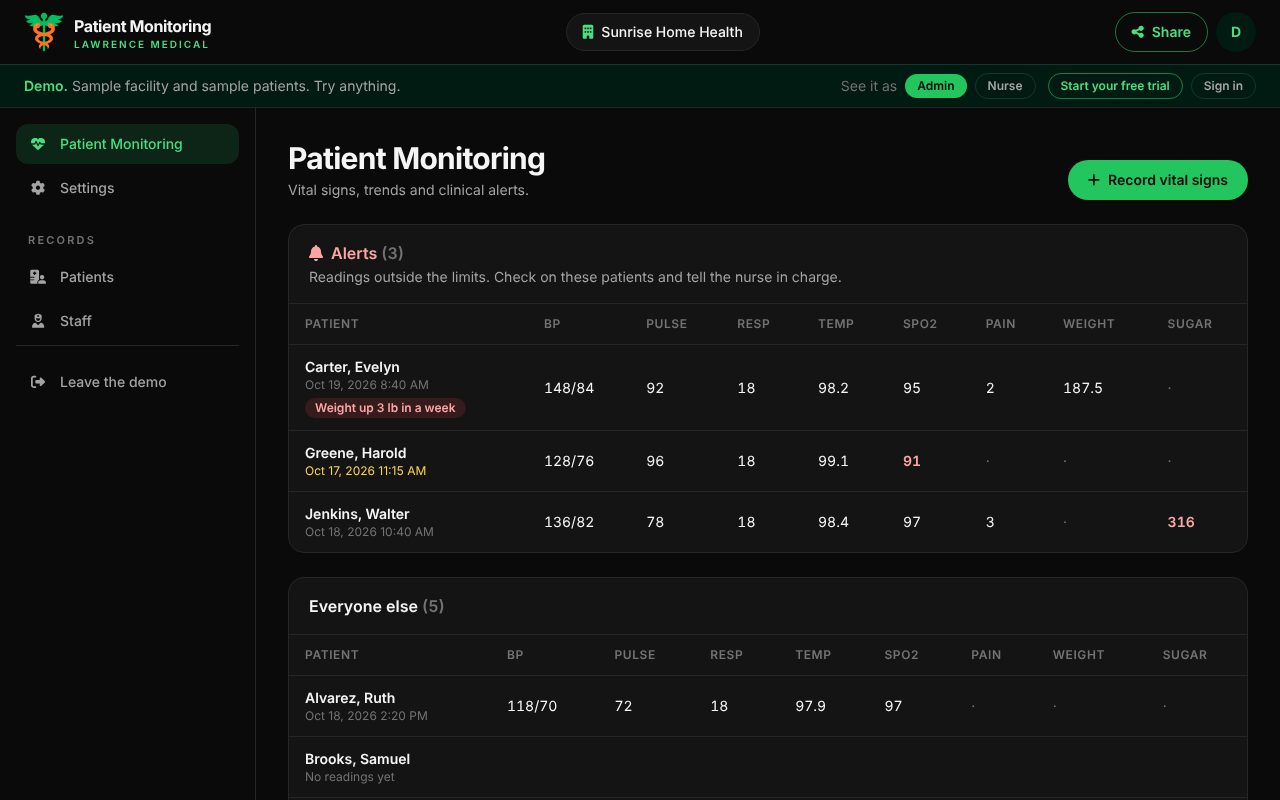Open Greene, Harold patient record
Screen dimensions: 1280x800
(x=768, y=461)
